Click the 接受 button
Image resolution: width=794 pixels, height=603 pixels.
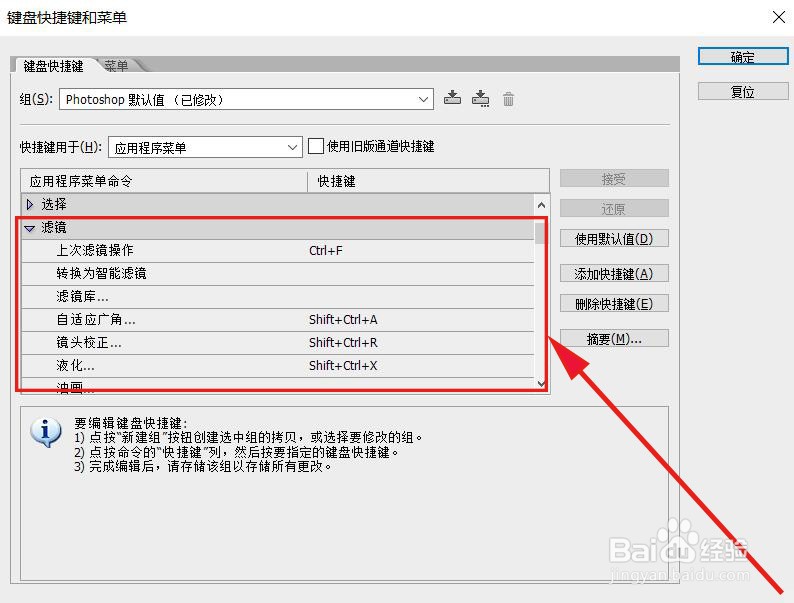coord(614,178)
